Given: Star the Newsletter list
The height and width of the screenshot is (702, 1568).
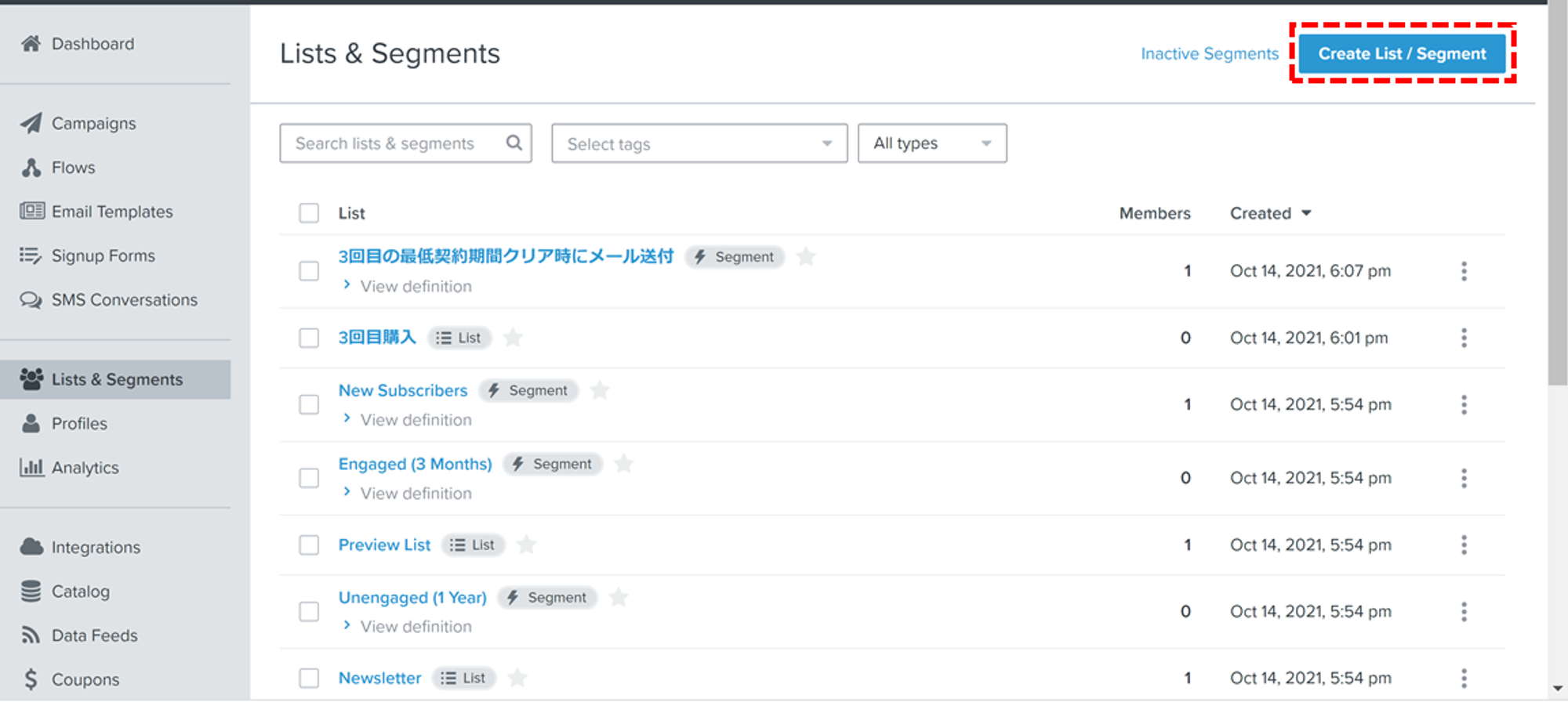Looking at the screenshot, I should pyautogui.click(x=517, y=678).
